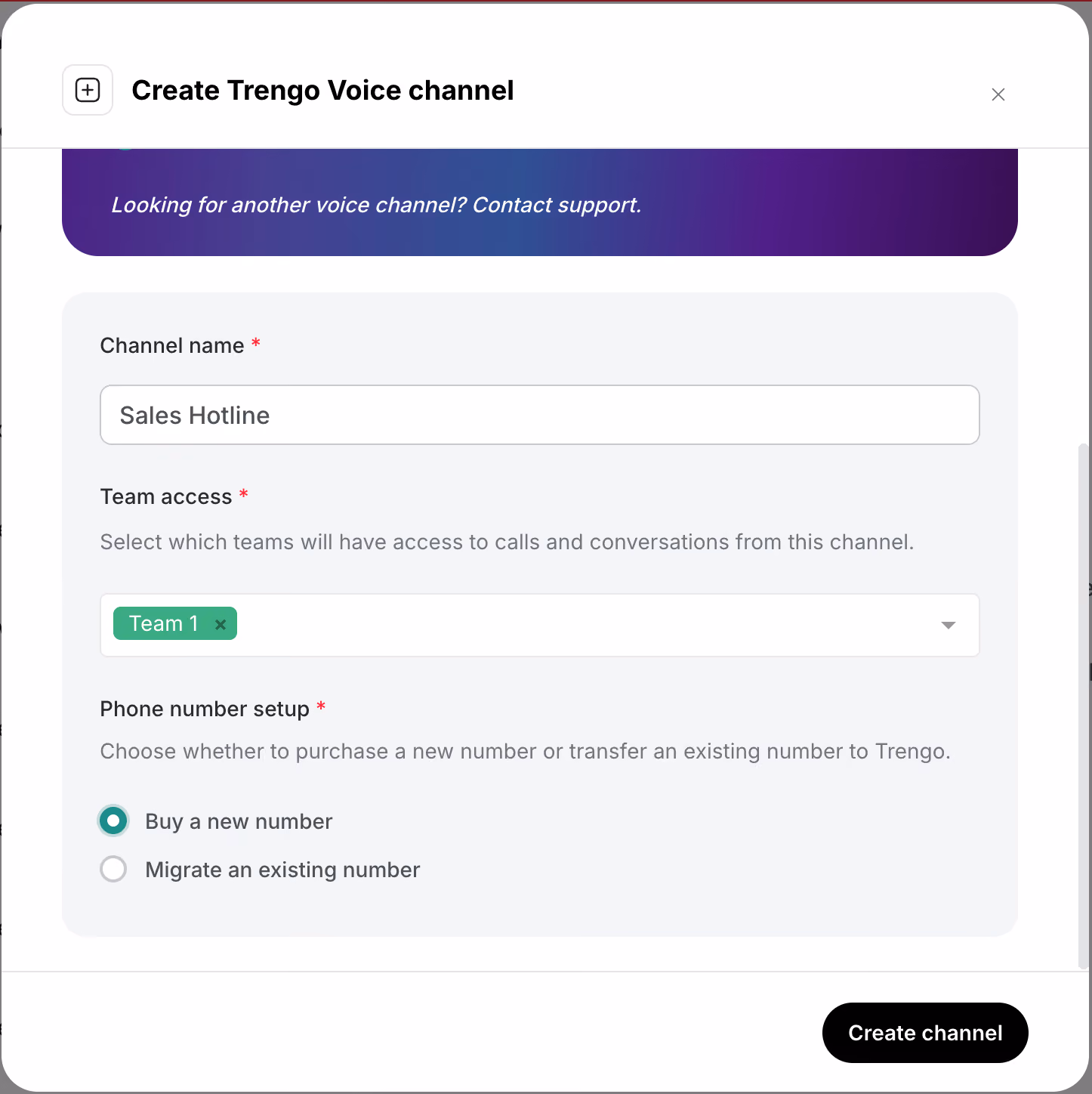1092x1094 pixels.
Task: Click the Team access description text
Action: pos(507,542)
